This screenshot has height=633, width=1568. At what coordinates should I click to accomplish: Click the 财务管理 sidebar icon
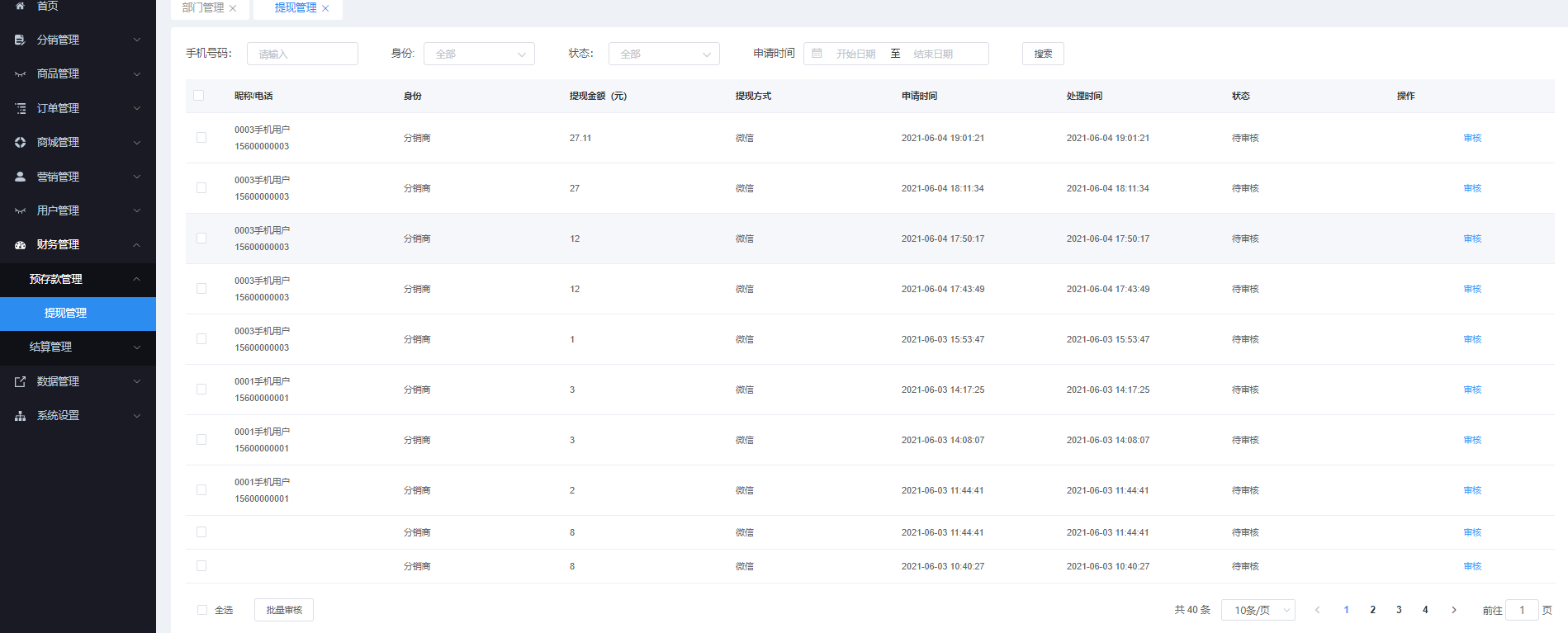point(20,245)
